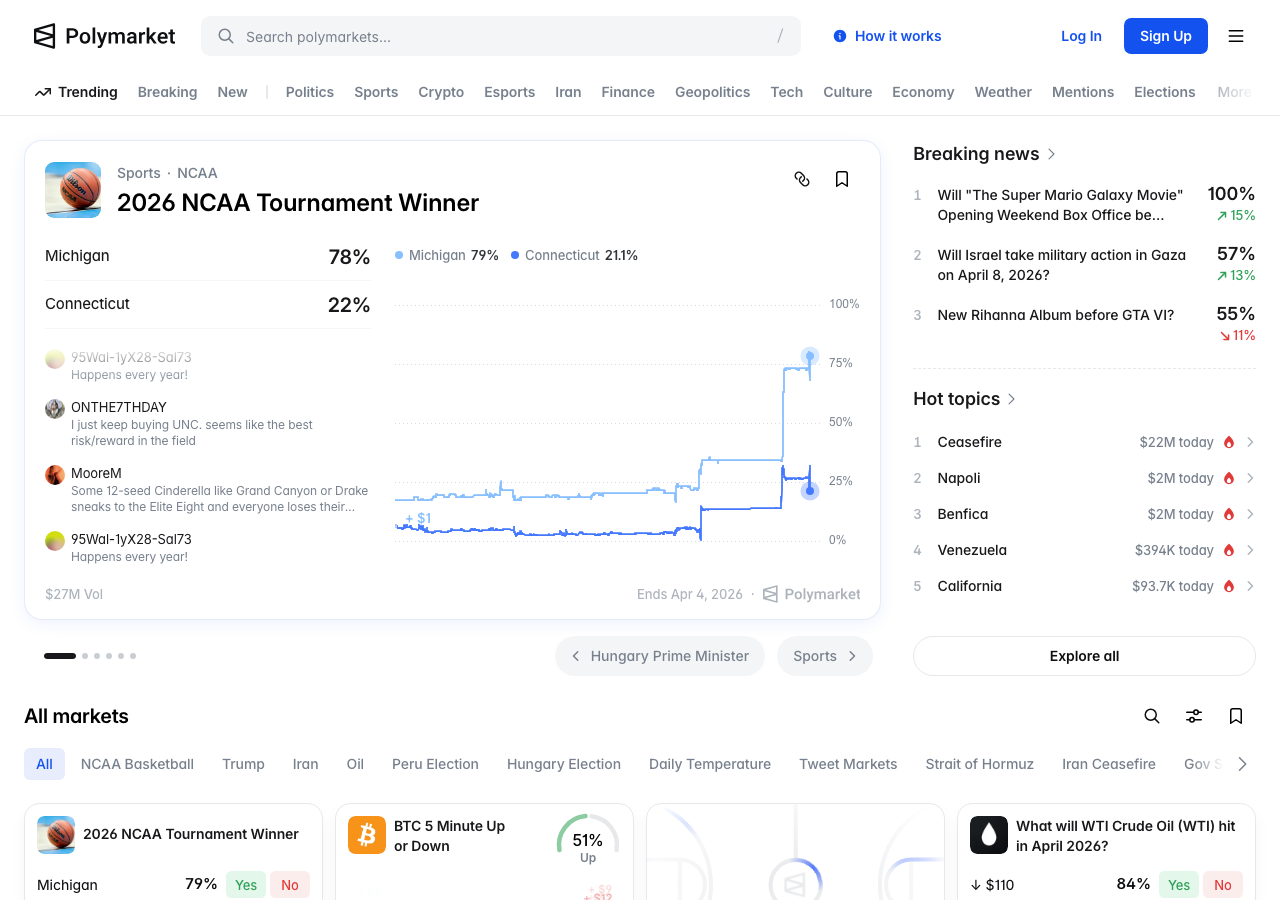This screenshot has width=1280, height=900.
Task: Select Yes for Michigan in market card
Action: (246, 885)
